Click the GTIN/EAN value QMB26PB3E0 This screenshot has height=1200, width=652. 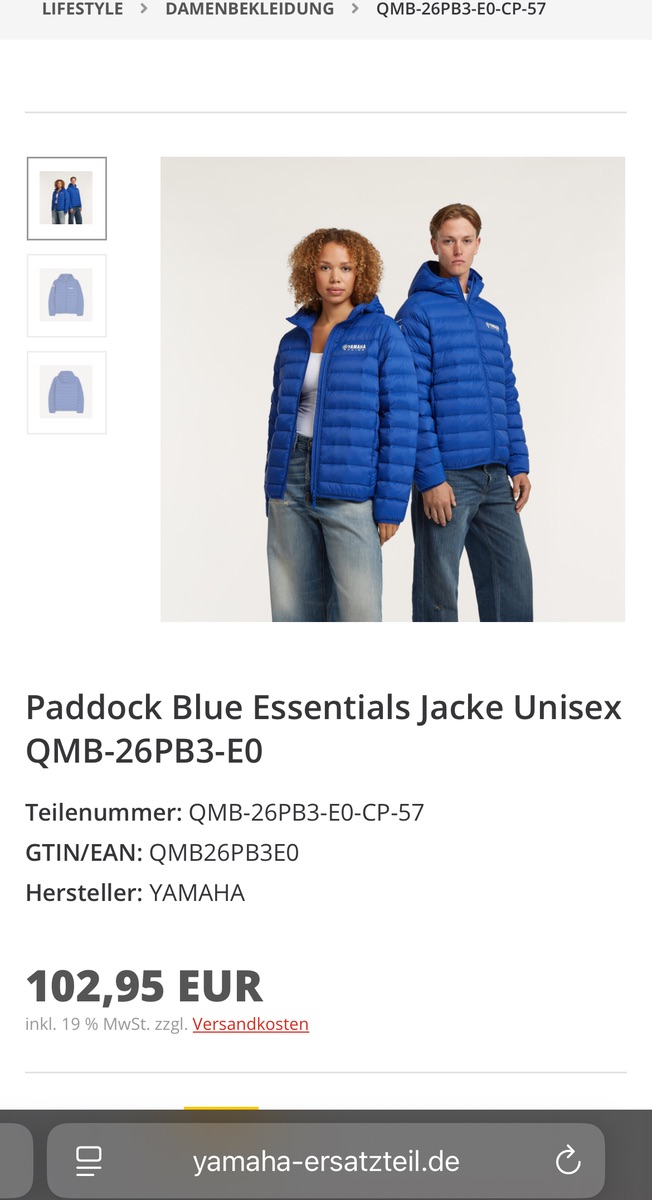coord(224,852)
